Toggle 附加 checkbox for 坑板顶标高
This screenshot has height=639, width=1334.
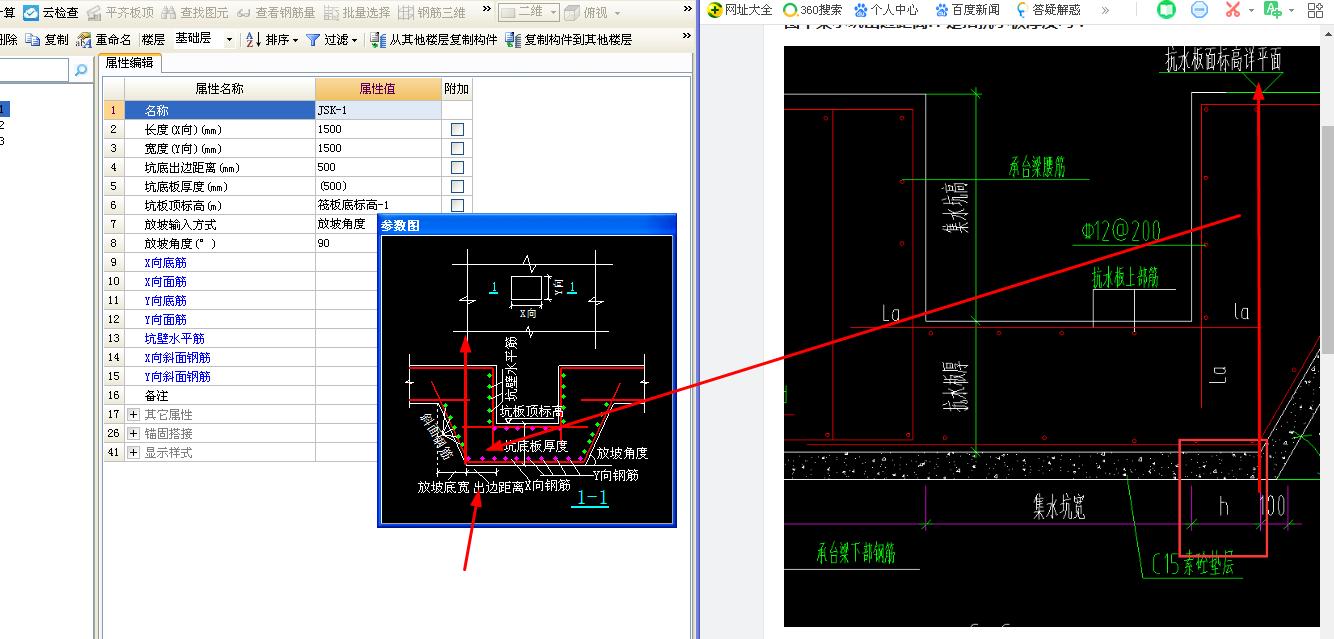pyautogui.click(x=457, y=205)
